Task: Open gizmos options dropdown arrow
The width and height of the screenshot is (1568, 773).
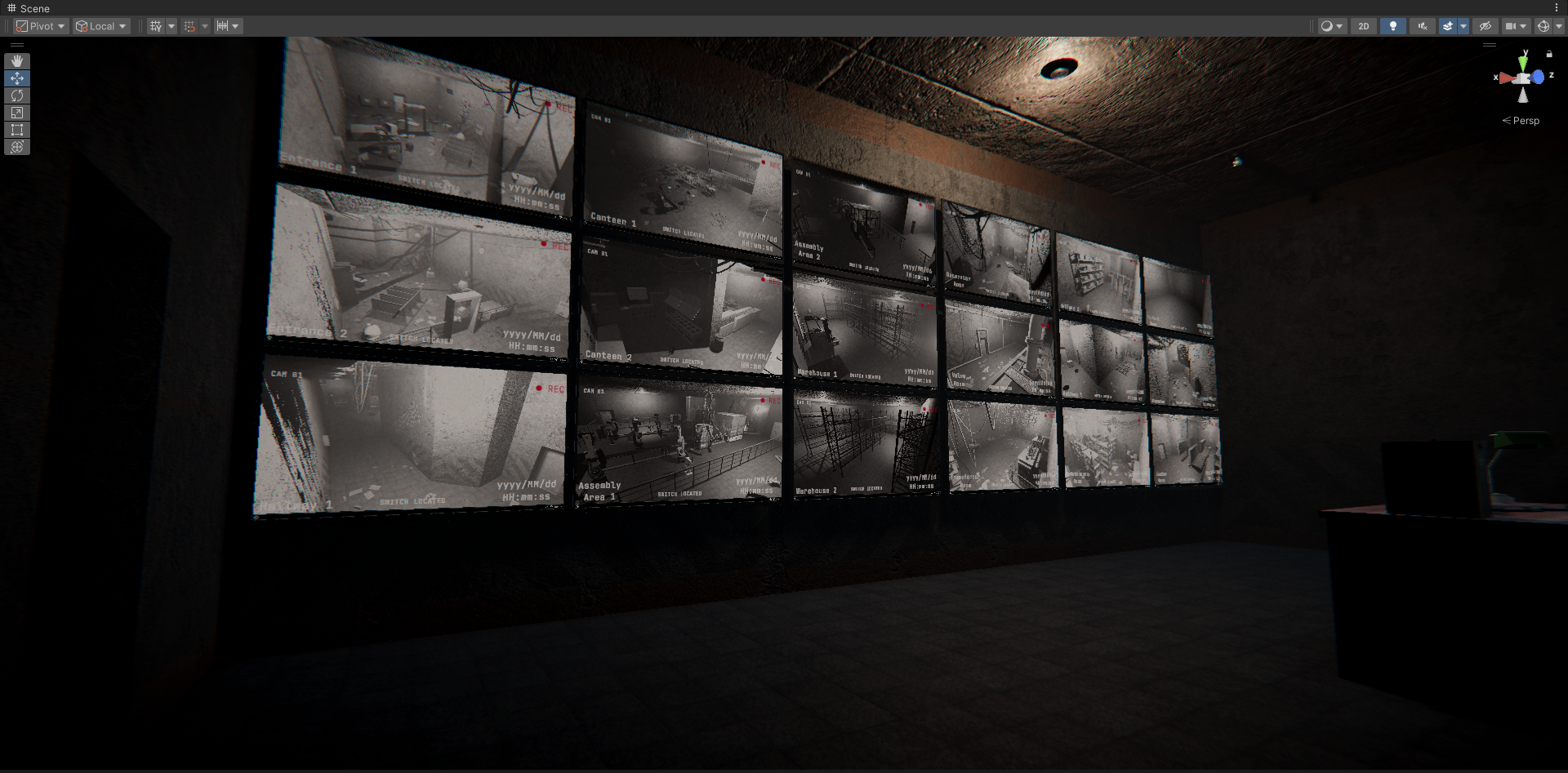Action: [x=1558, y=26]
